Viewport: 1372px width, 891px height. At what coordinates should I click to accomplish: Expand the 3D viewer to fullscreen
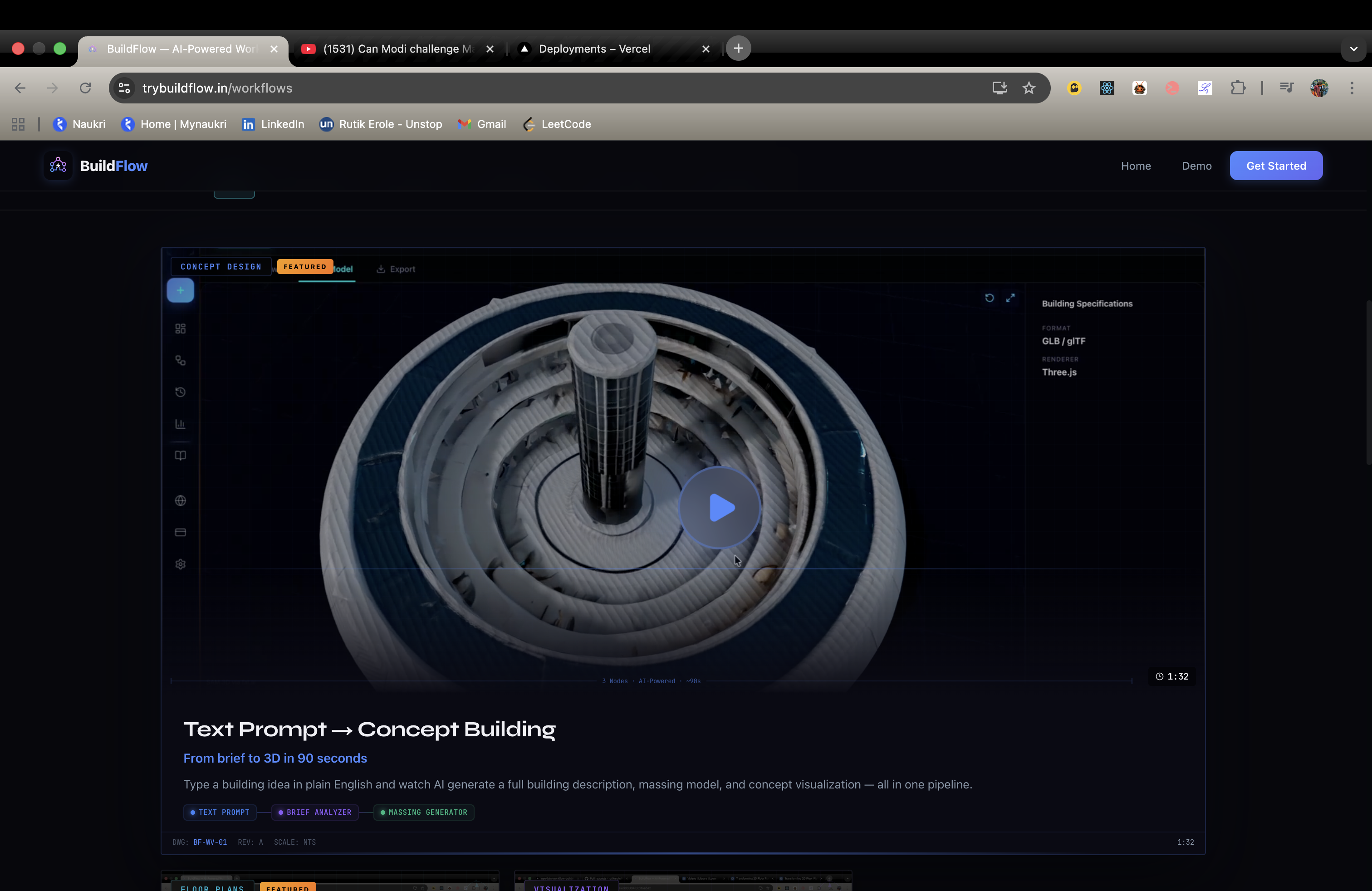pos(1010,298)
